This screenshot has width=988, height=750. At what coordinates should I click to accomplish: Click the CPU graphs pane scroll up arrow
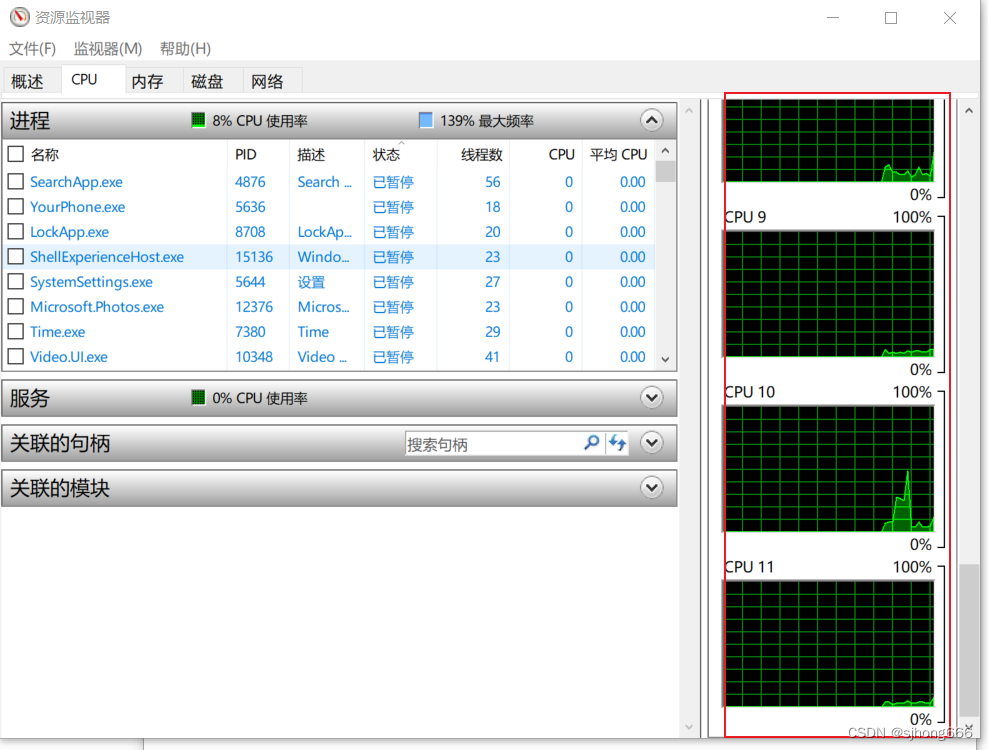pyautogui.click(x=969, y=111)
